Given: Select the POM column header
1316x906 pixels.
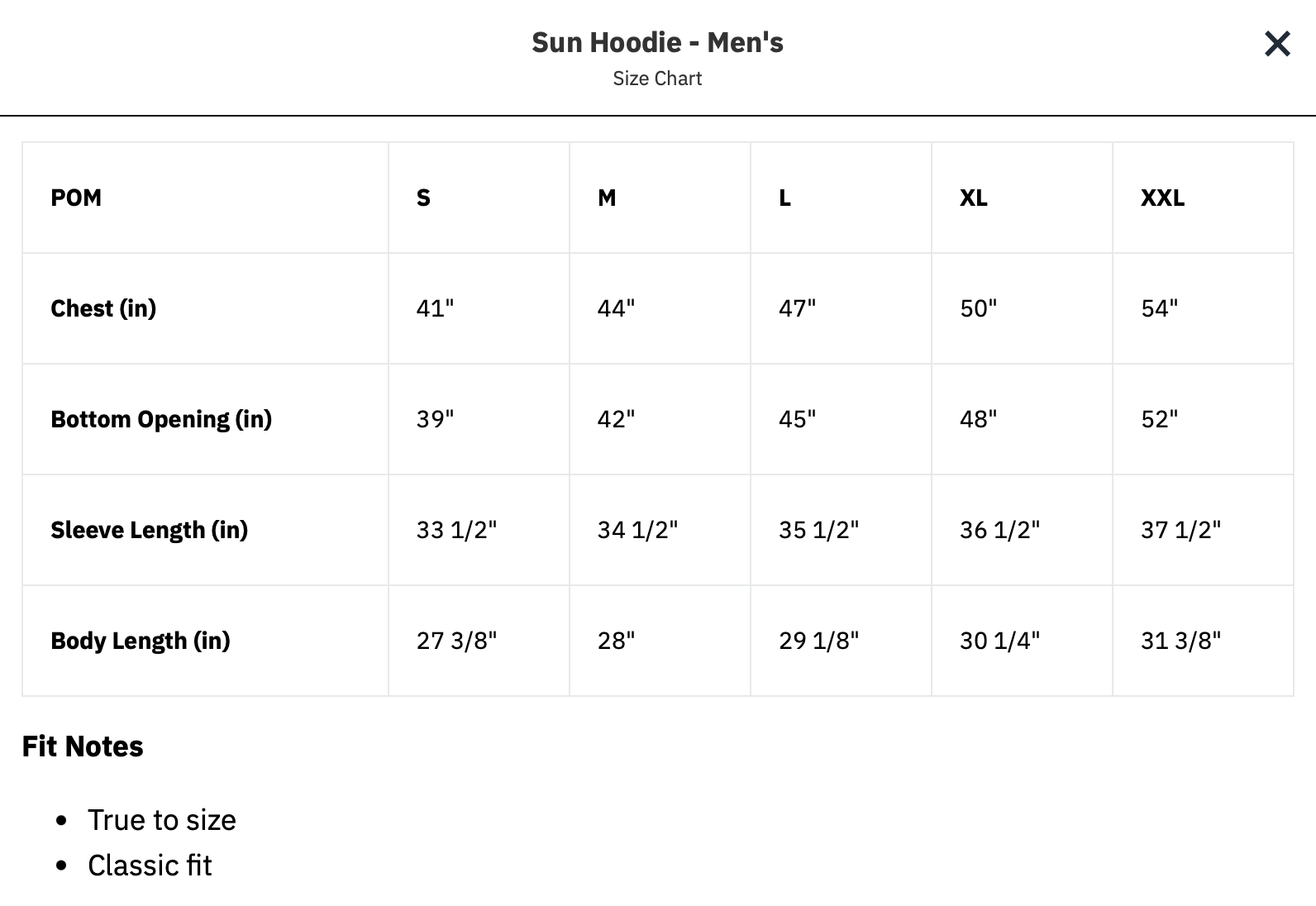Looking at the screenshot, I should click(76, 198).
